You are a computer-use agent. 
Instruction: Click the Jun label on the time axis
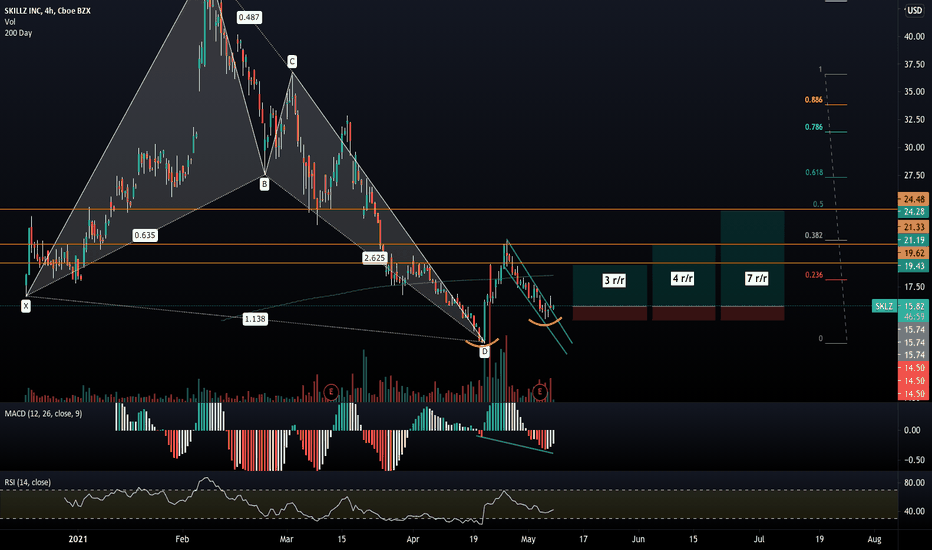(x=638, y=539)
